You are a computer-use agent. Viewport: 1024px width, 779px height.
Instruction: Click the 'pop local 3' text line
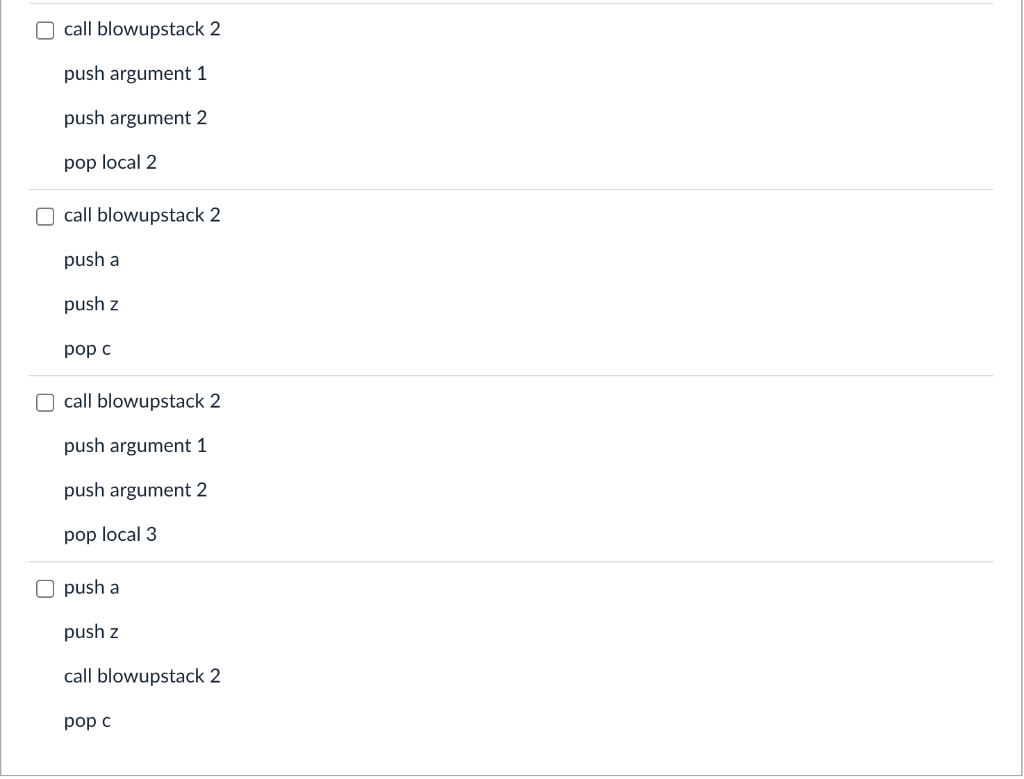pos(110,535)
